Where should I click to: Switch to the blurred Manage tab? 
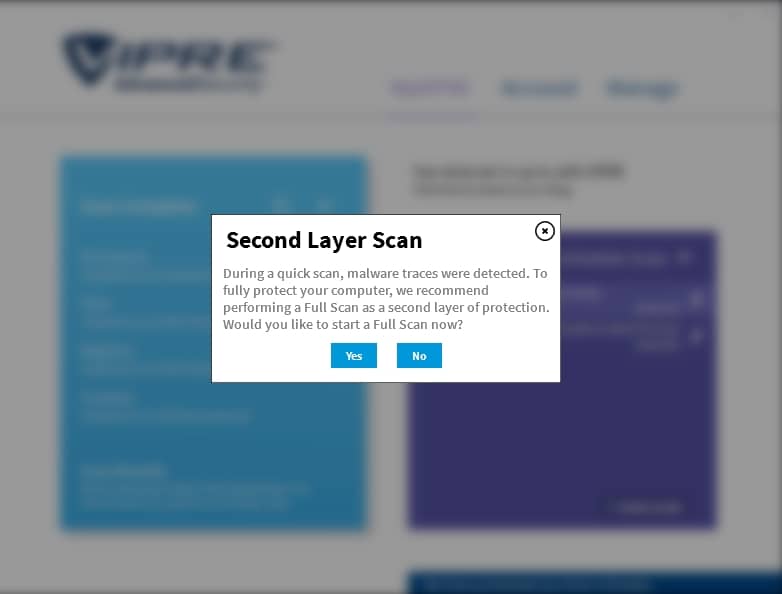tap(643, 89)
